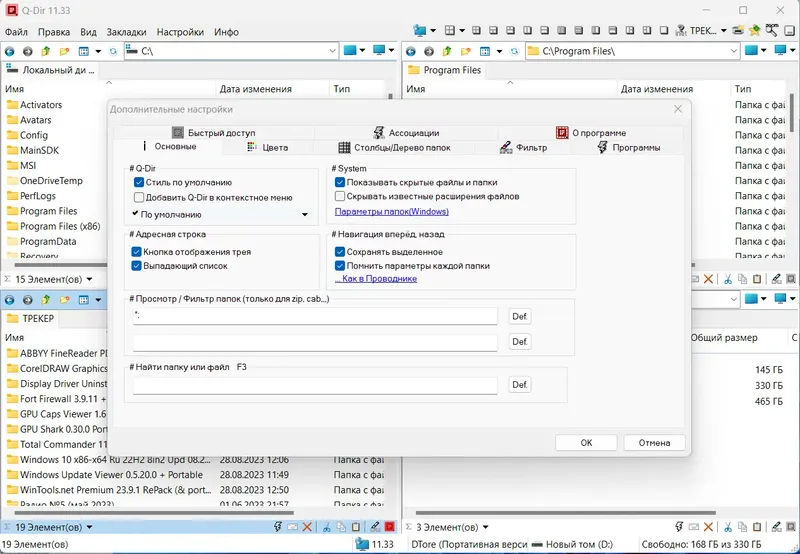Screen dimensions: 800x554
Task: Click the 'Найти папку или файл' input field
Action: coord(315,386)
